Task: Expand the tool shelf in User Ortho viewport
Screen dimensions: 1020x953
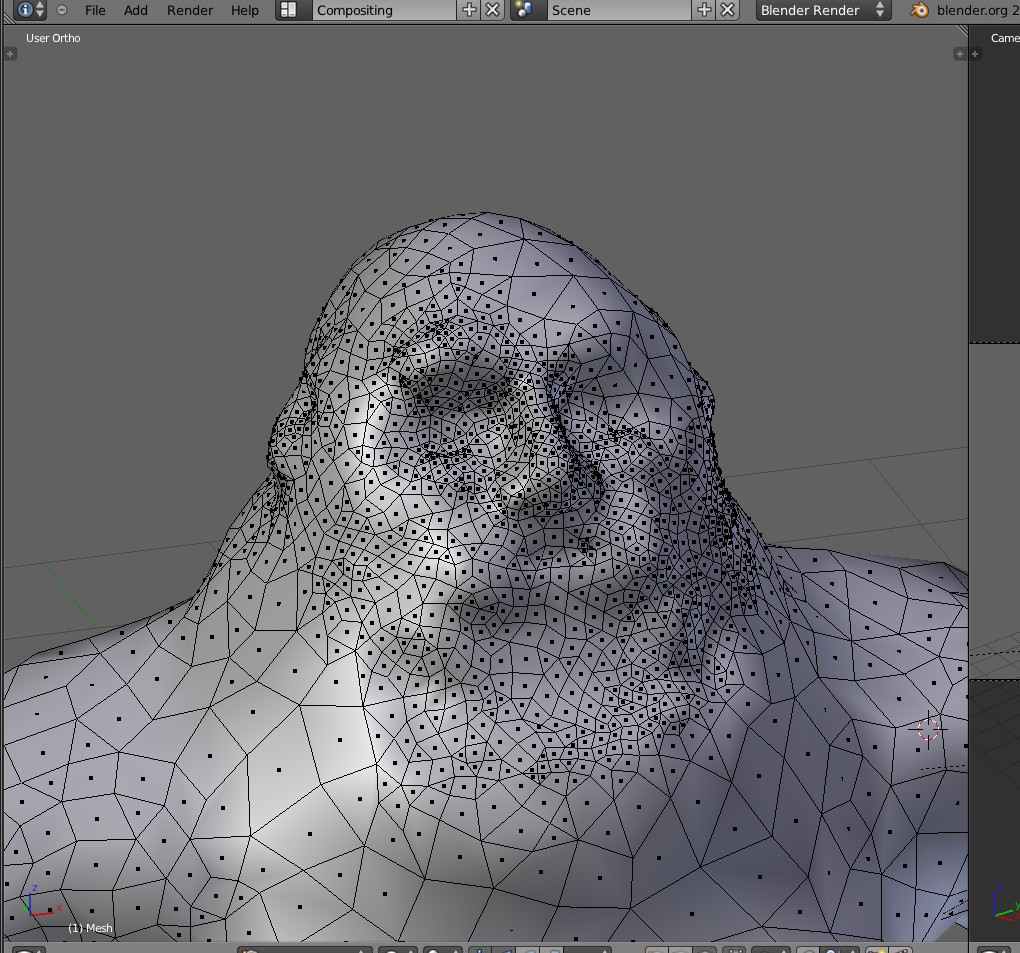Action: pyautogui.click(x=10, y=54)
